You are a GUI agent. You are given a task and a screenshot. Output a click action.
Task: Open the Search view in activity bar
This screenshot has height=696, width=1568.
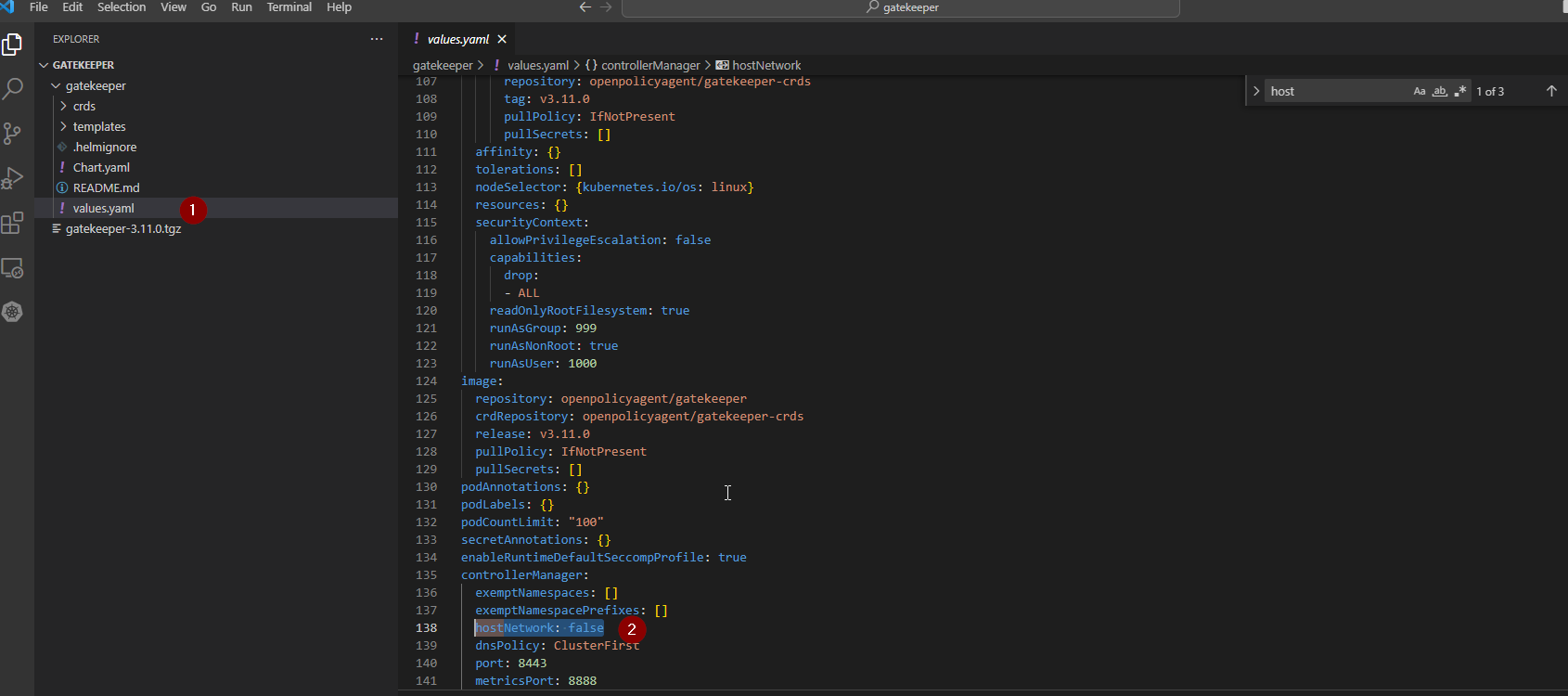pos(12,89)
